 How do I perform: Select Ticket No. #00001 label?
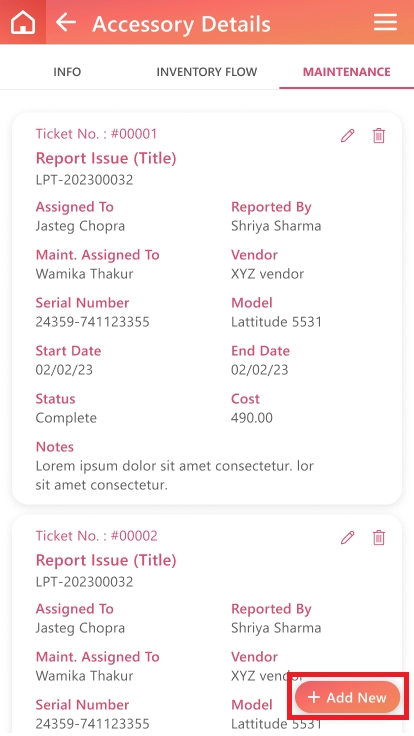pyautogui.click(x=96, y=134)
